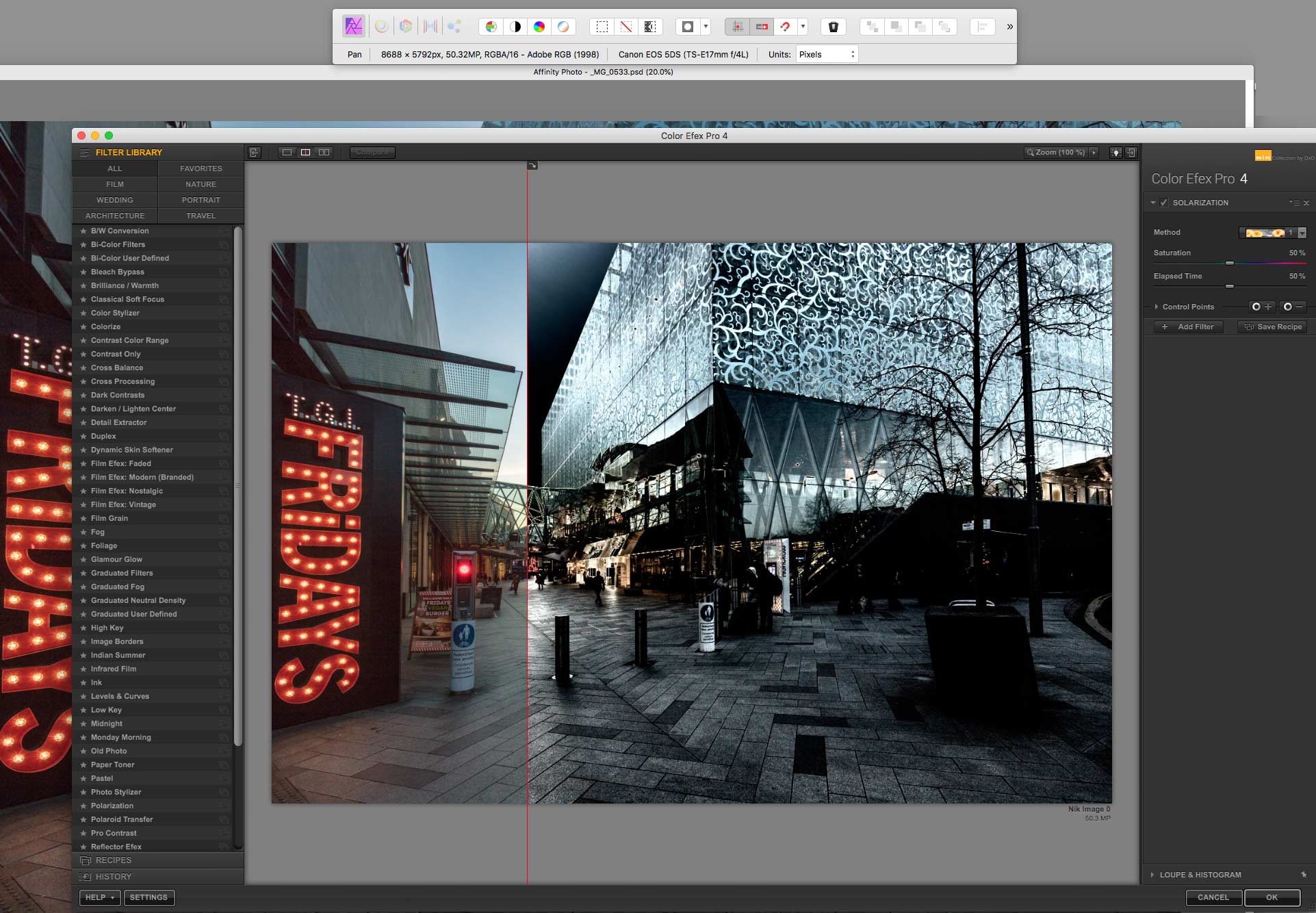This screenshot has width=1316, height=913.
Task: Star the Glamour Glow filter
Action: [x=83, y=559]
